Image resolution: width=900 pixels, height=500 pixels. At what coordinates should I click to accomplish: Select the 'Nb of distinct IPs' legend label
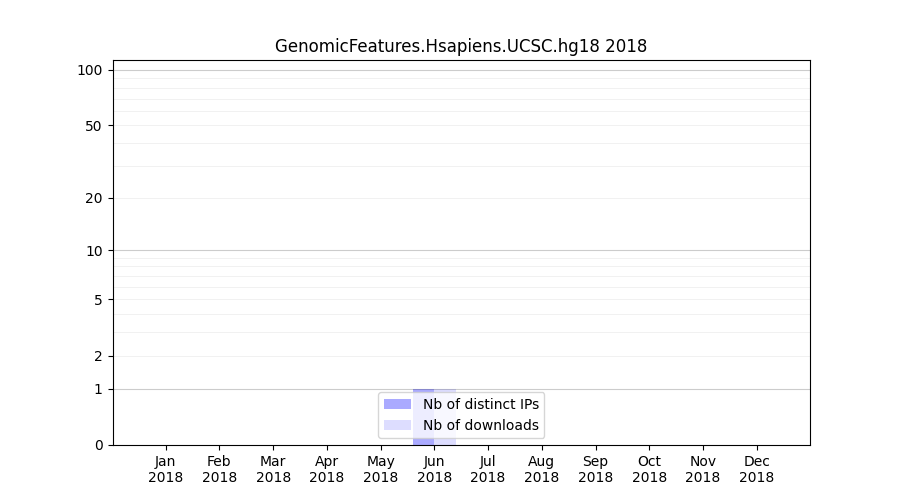point(481,404)
